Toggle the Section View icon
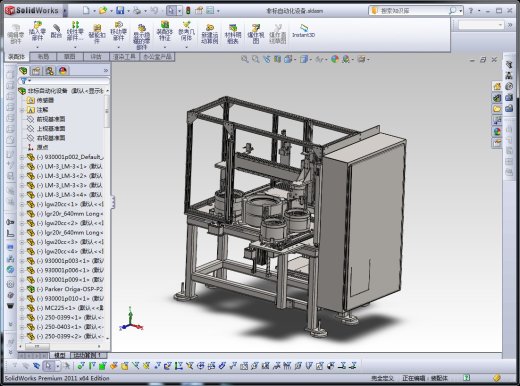520x386 pixels. 277,59
